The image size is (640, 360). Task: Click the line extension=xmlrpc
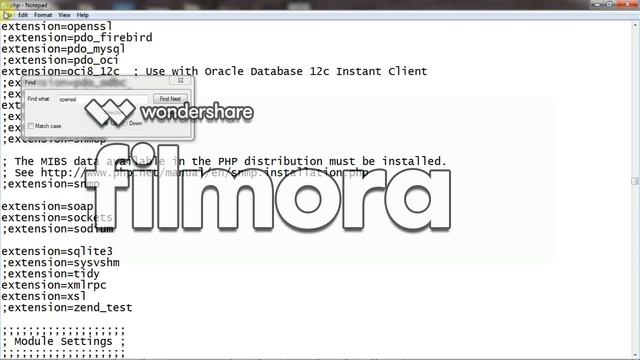tap(53, 285)
